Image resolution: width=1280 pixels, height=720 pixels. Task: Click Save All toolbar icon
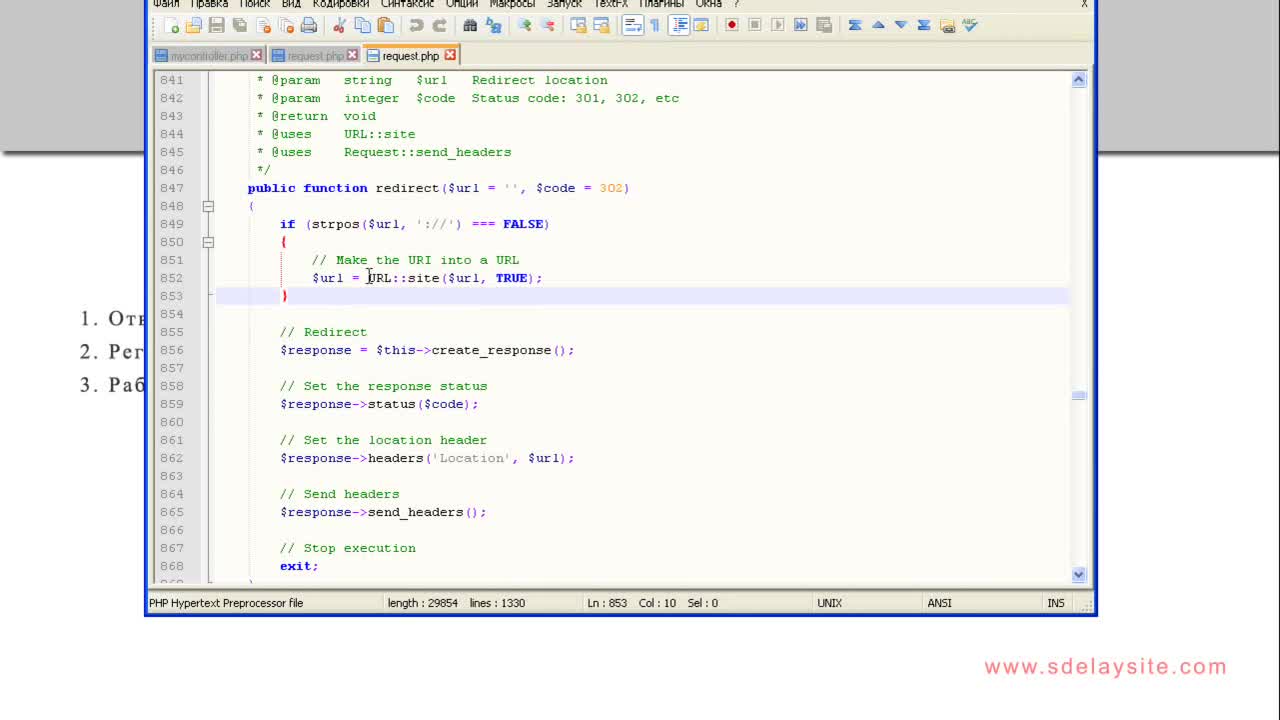click(x=239, y=25)
